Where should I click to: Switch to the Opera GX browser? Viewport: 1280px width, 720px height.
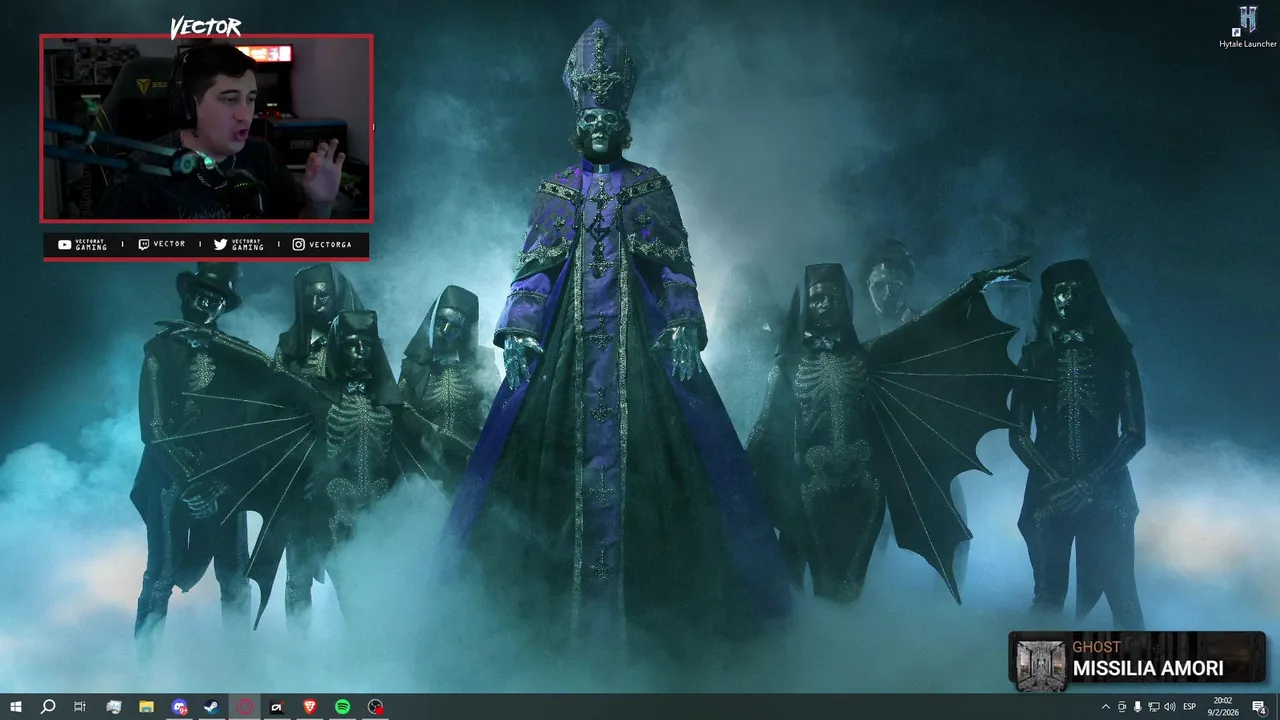[245, 707]
